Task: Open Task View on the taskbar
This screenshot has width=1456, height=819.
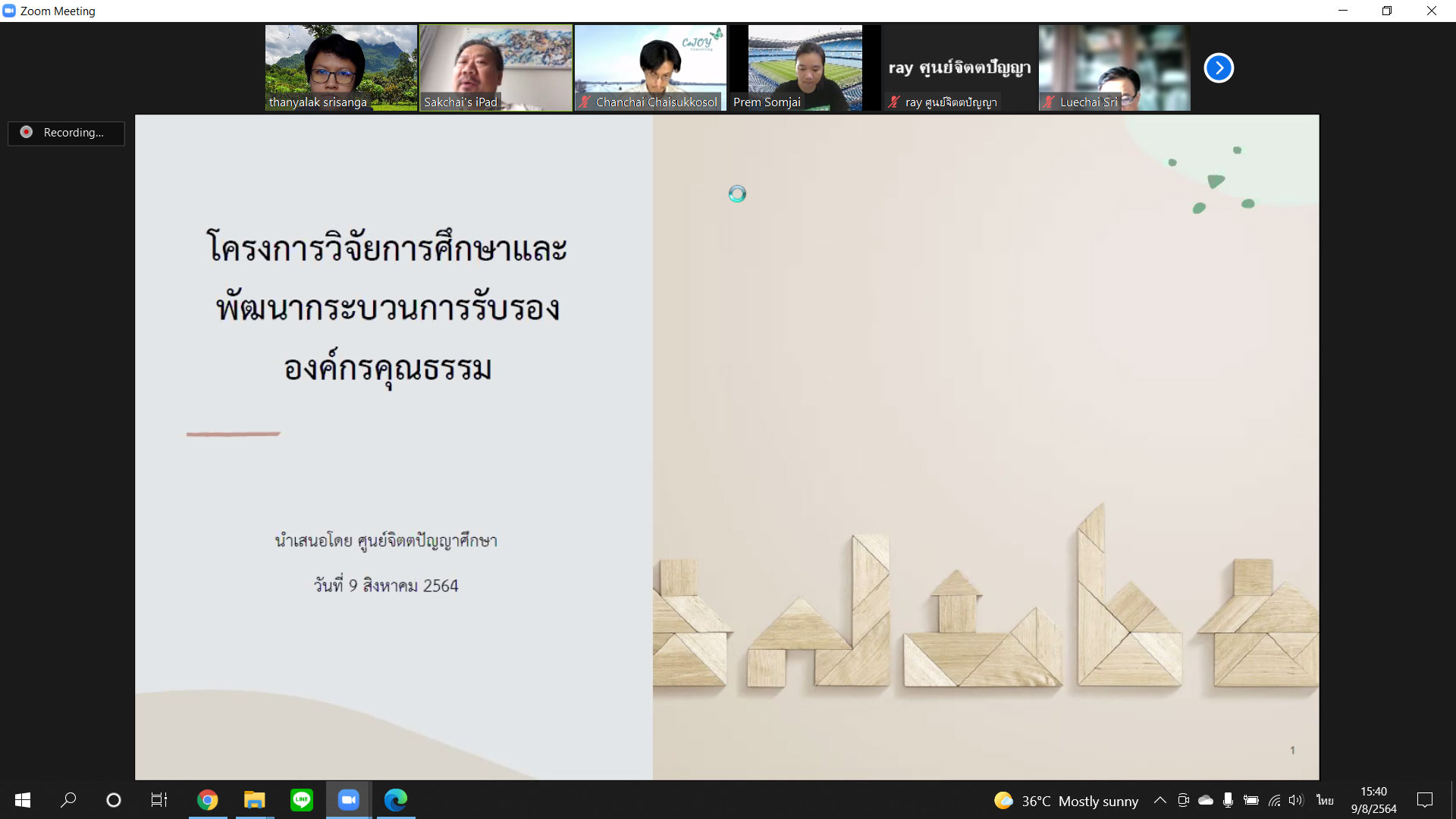Action: [x=159, y=800]
